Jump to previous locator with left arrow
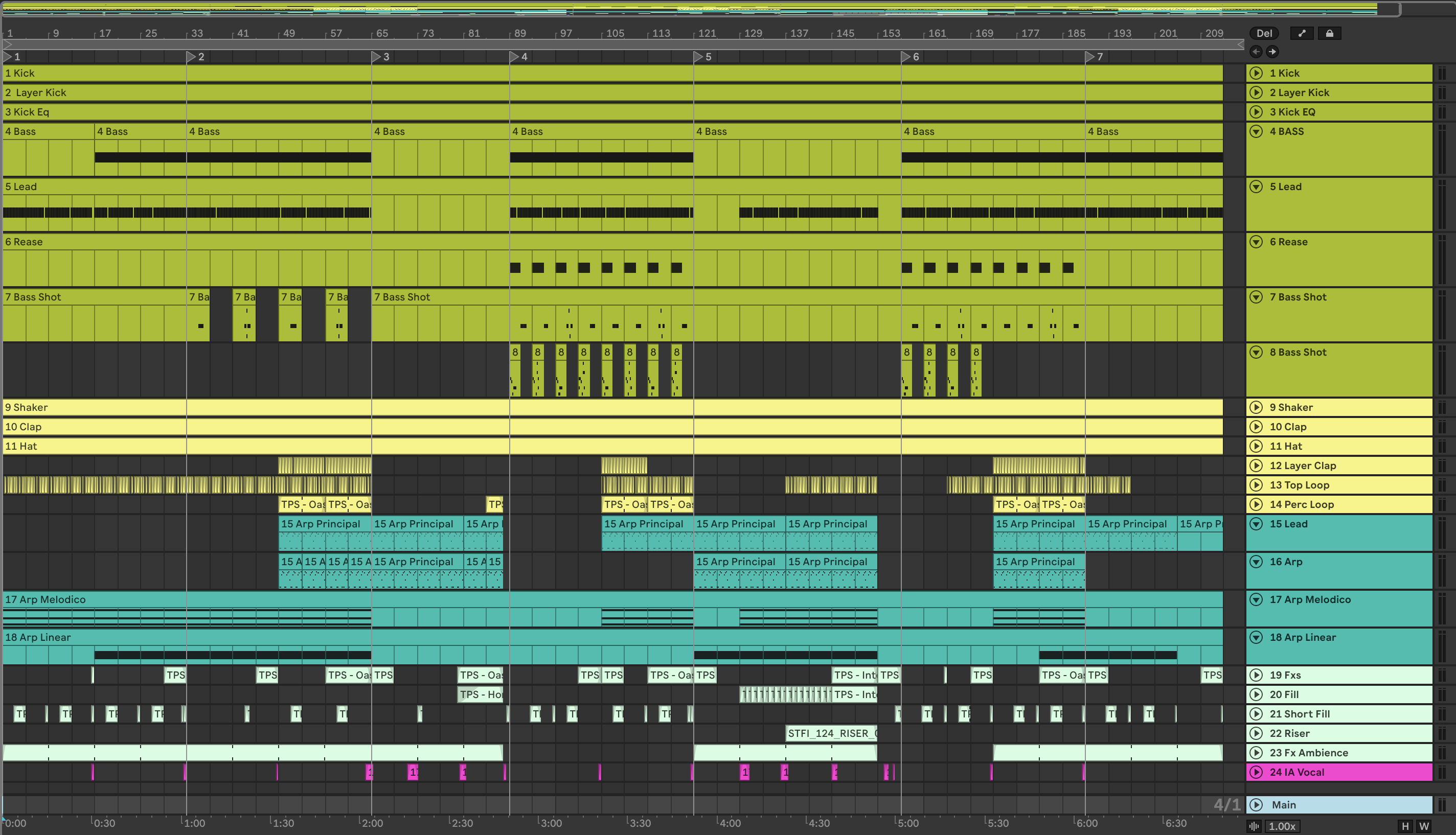The height and width of the screenshot is (835, 1456). [1256, 52]
